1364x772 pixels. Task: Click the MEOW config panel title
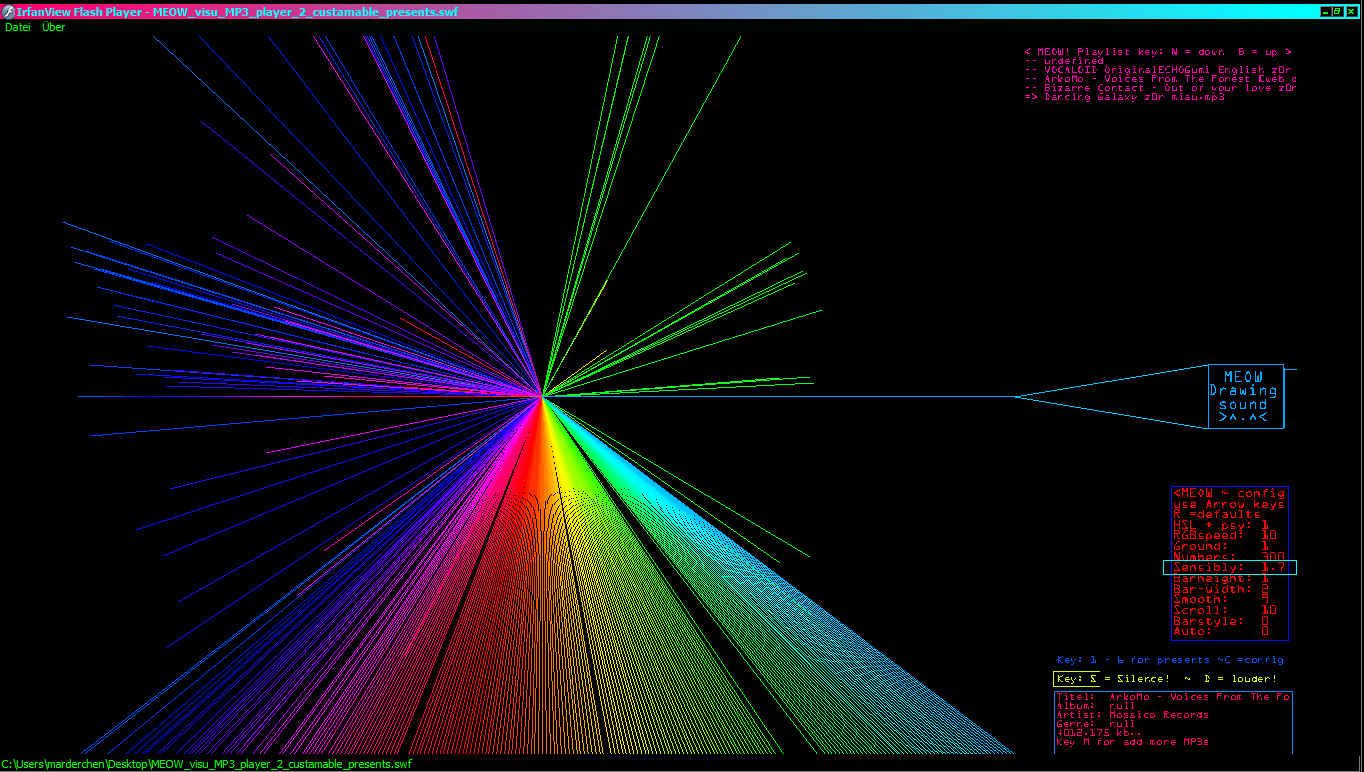click(1229, 493)
